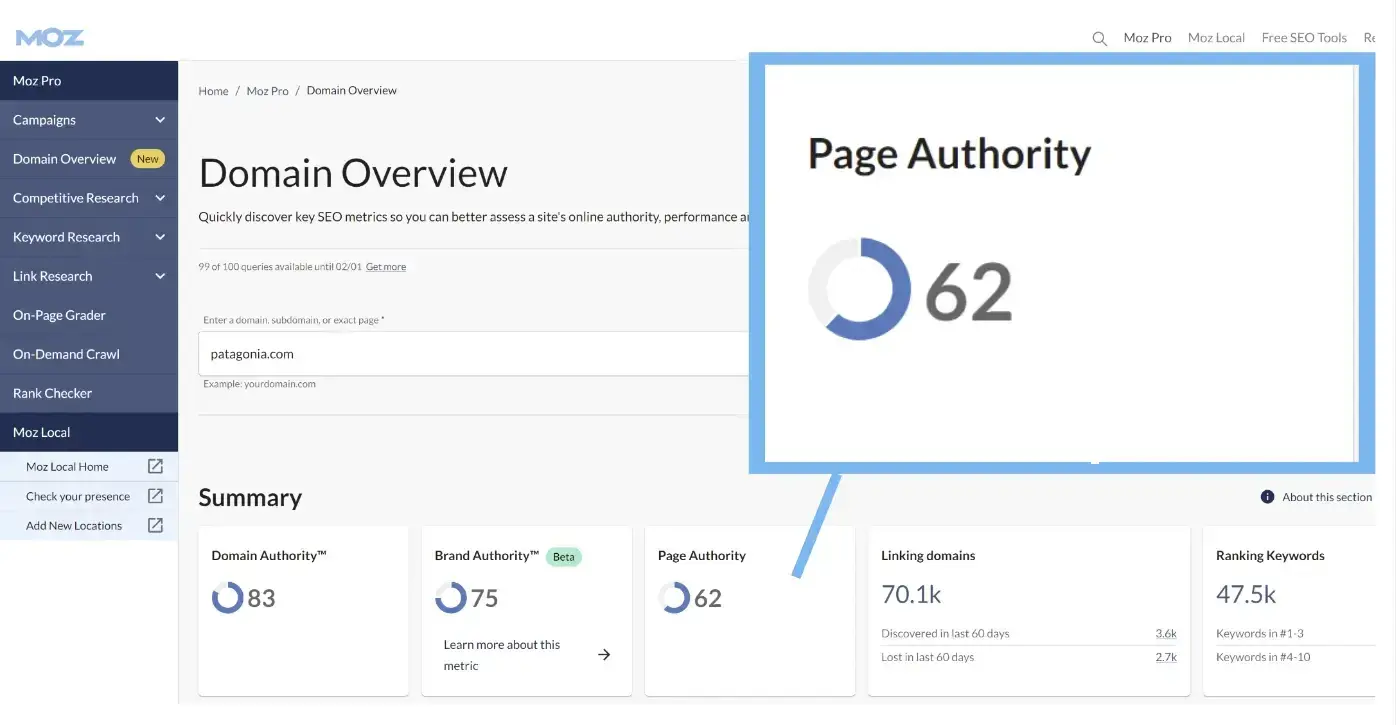
Task: Open the Free SEO Tools menu
Action: 1303,37
